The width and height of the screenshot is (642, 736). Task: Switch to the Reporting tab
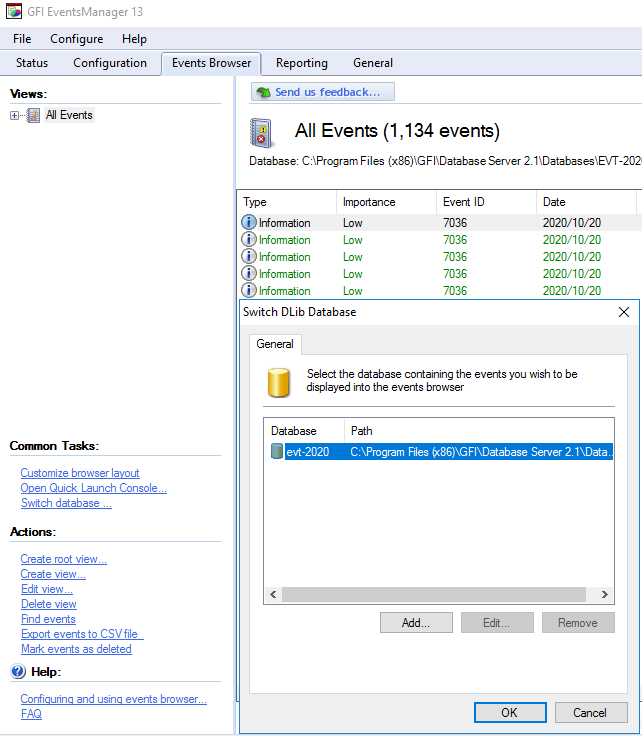tap(302, 63)
